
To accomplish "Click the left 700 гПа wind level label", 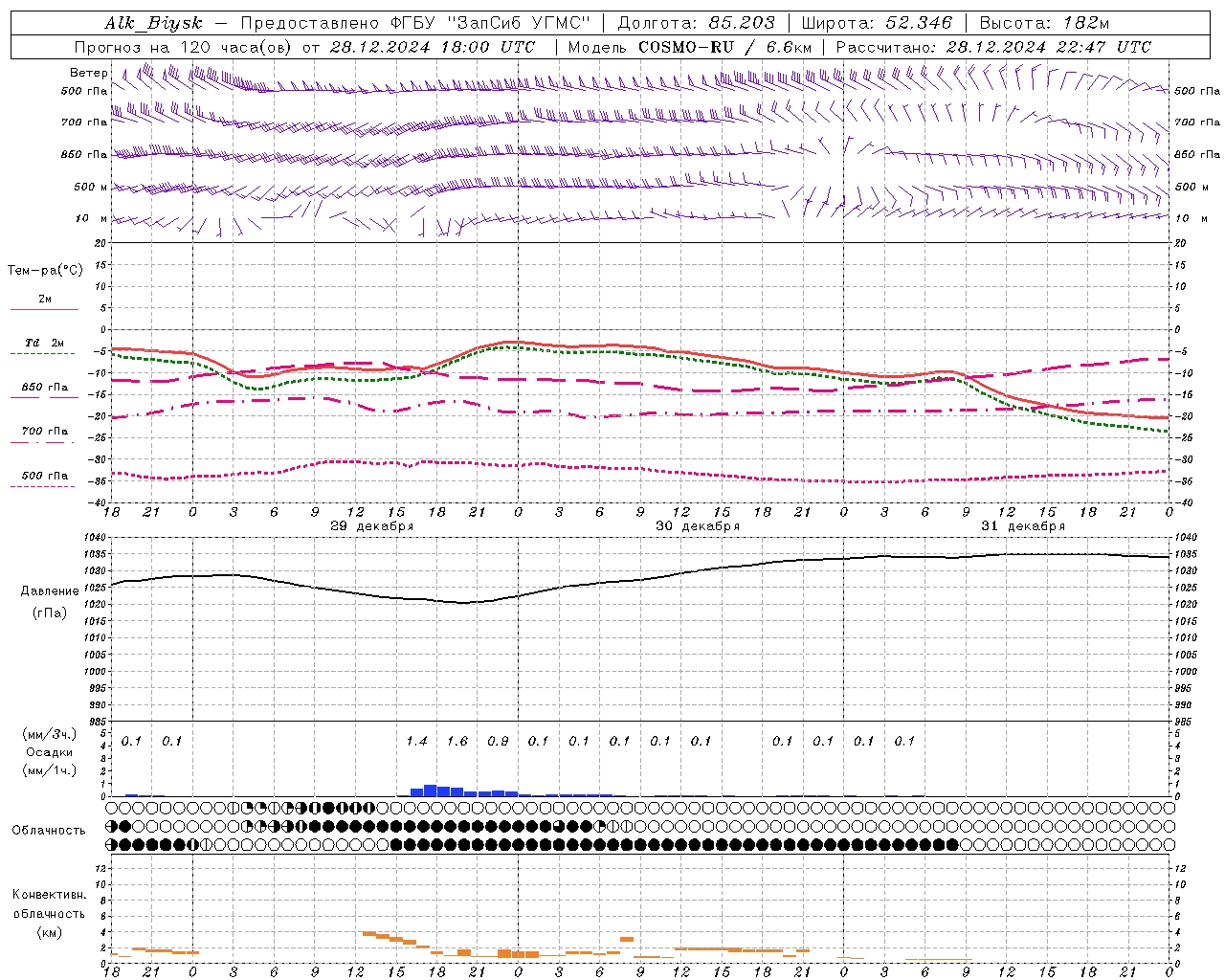I will 84,122.
